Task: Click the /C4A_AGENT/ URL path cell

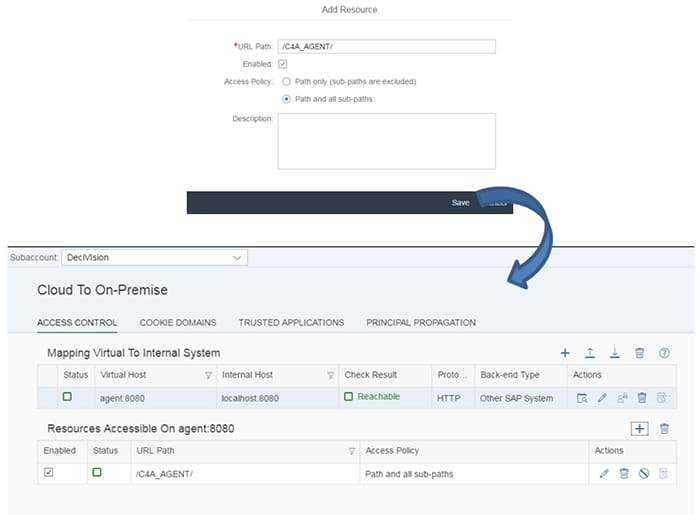Action: [x=245, y=474]
